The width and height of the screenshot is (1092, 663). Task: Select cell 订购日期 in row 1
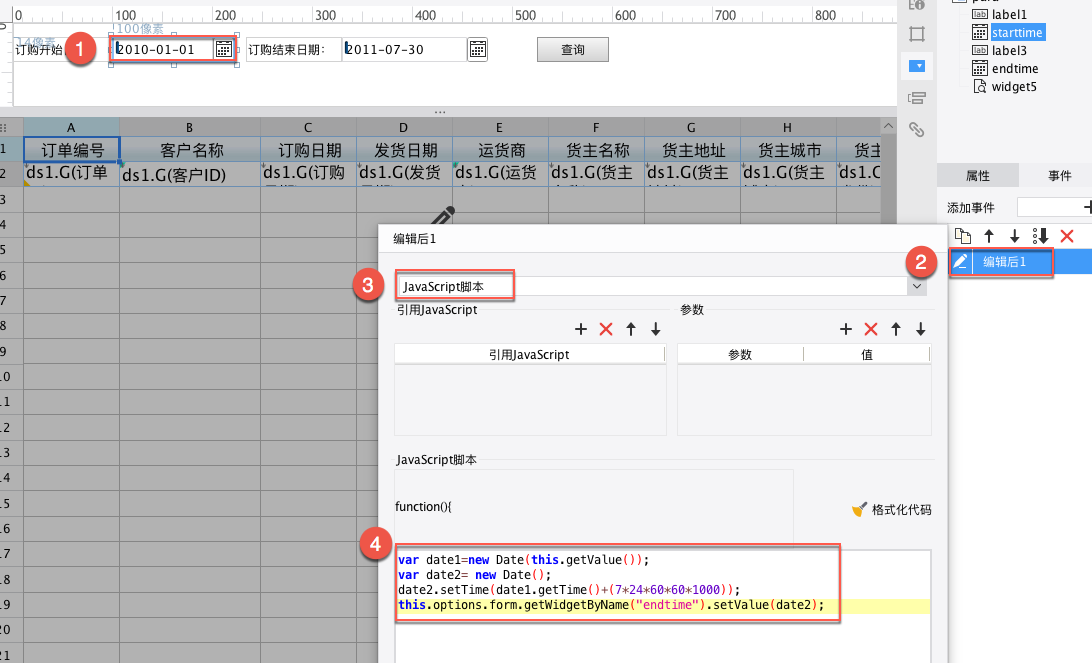pos(309,150)
